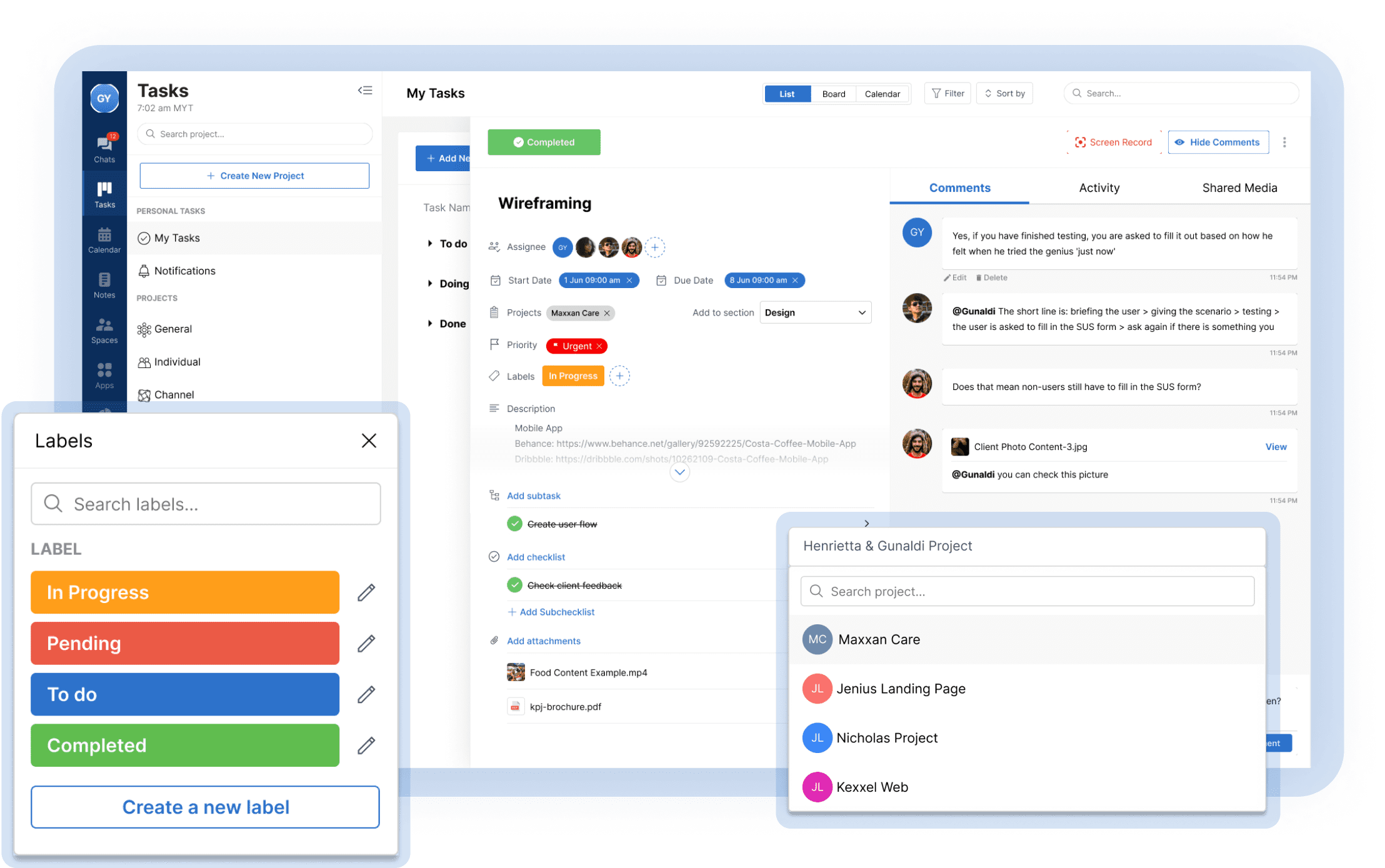The height and width of the screenshot is (868, 1385).
Task: Collapse the Tasks side panel
Action: click(x=365, y=91)
